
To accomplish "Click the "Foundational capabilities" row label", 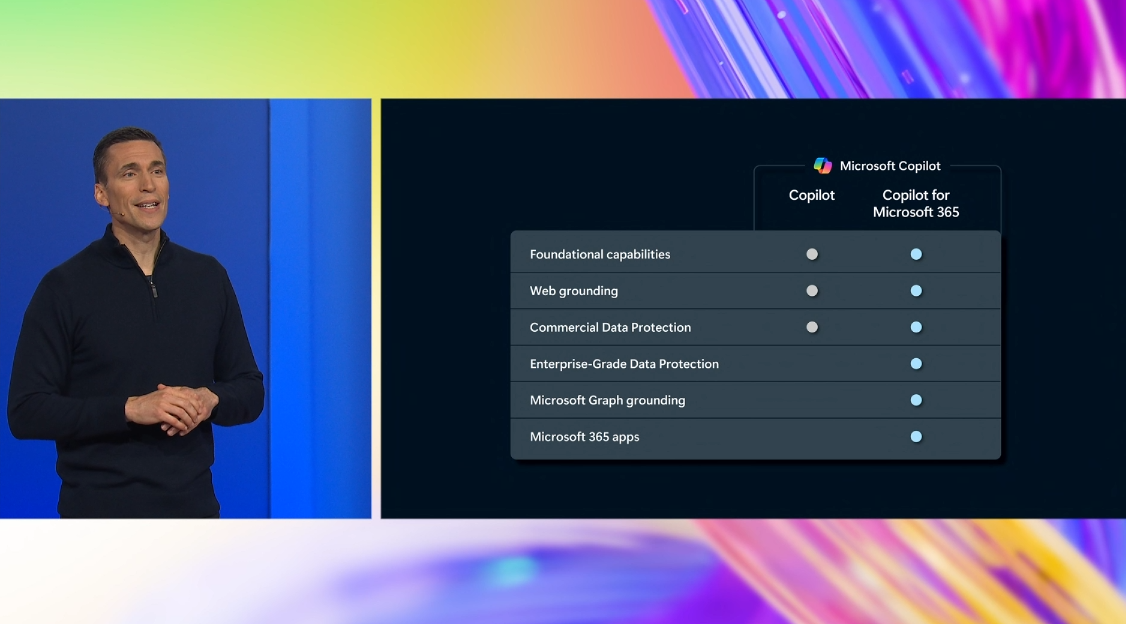I will (x=600, y=254).
